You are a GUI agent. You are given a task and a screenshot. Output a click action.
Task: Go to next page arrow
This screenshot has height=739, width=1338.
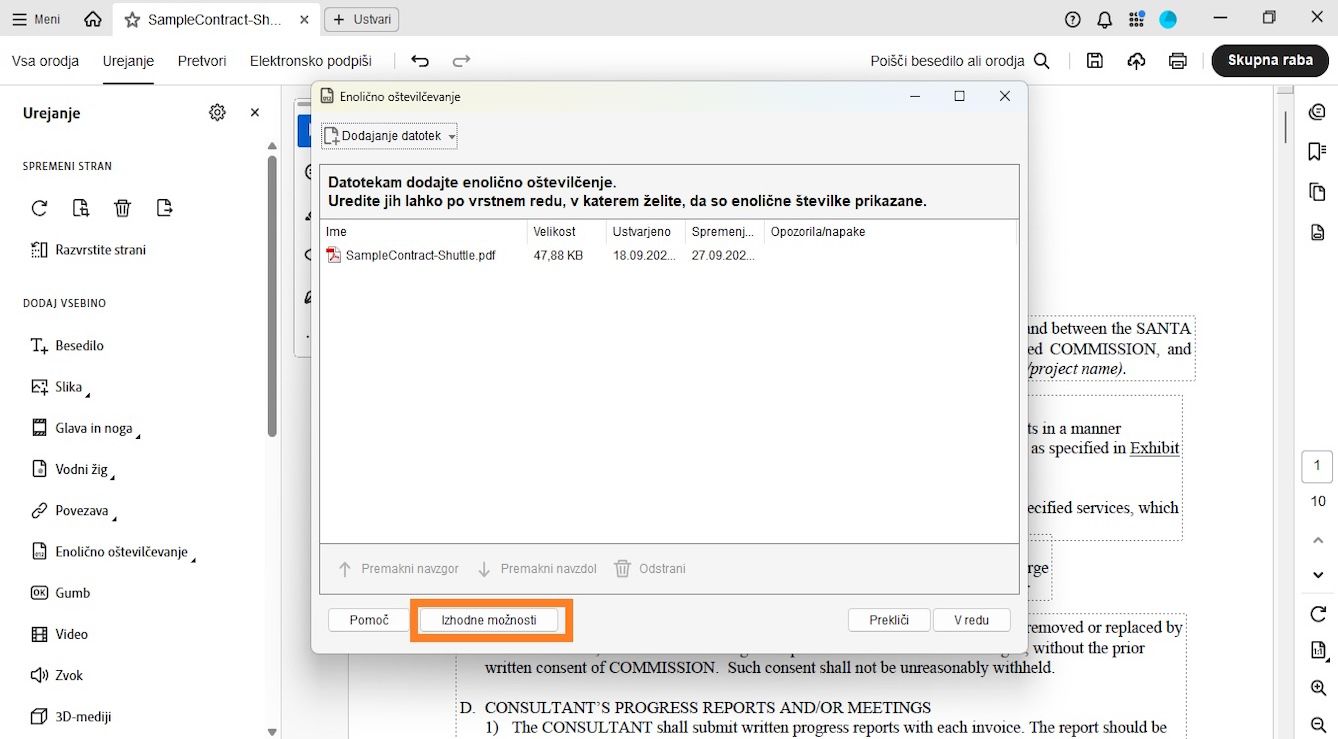(x=1318, y=575)
